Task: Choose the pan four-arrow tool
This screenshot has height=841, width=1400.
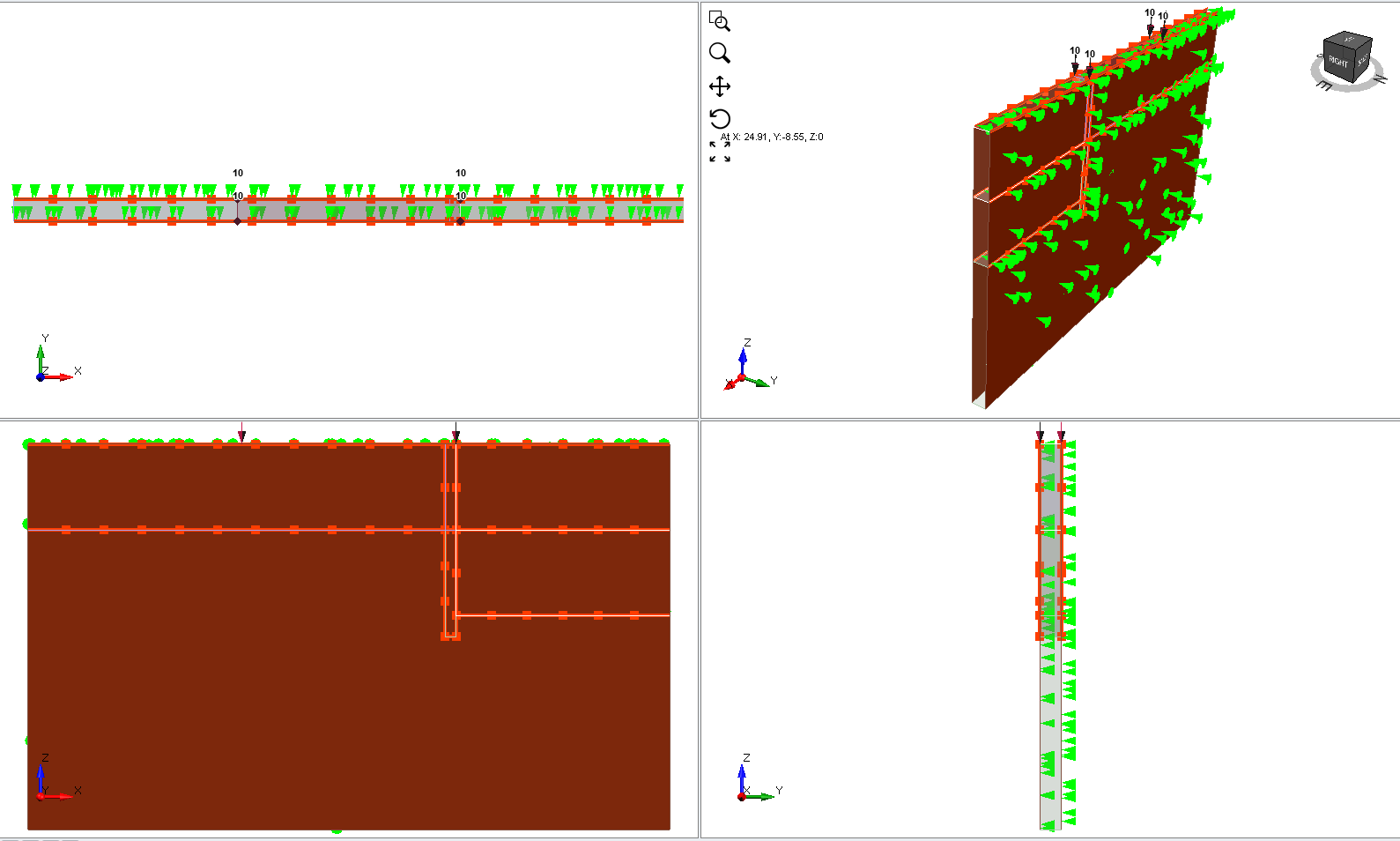Action: pyautogui.click(x=720, y=86)
